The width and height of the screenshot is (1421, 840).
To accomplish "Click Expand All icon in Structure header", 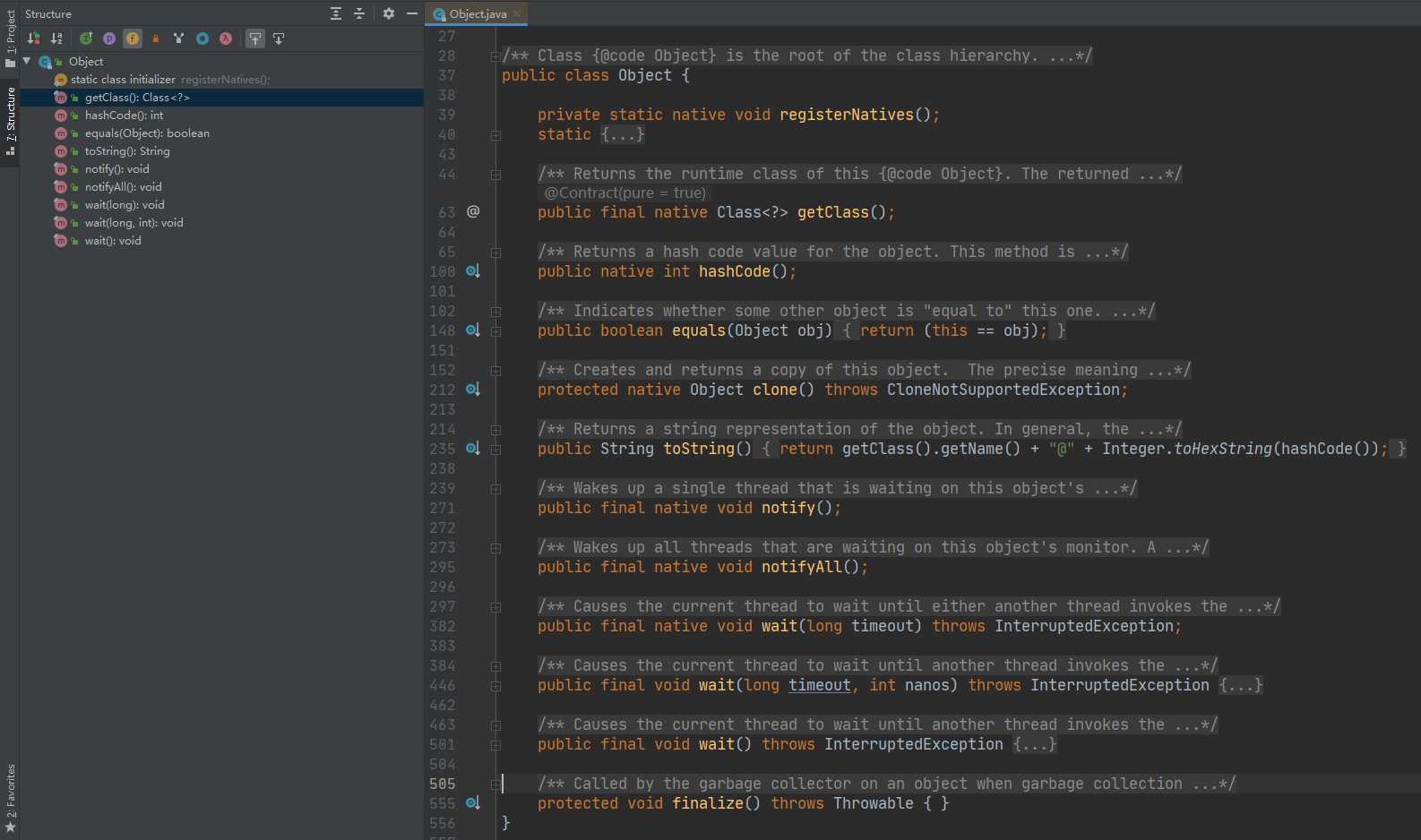I will coord(336,13).
